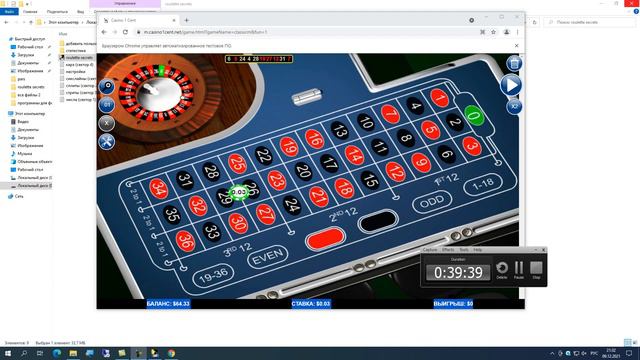
Task: Open Chrome from the taskbar
Action: [x=171, y=353]
